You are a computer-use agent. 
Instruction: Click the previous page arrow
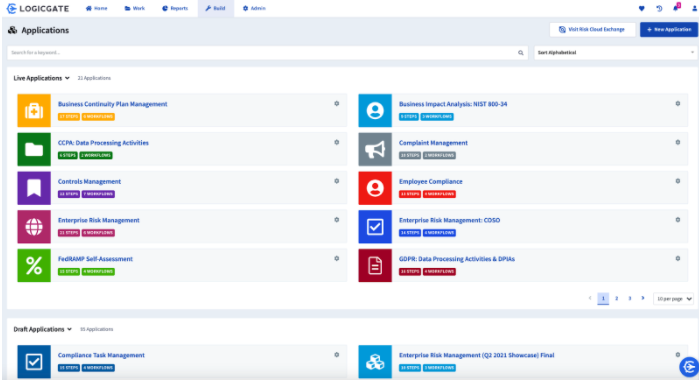point(590,298)
